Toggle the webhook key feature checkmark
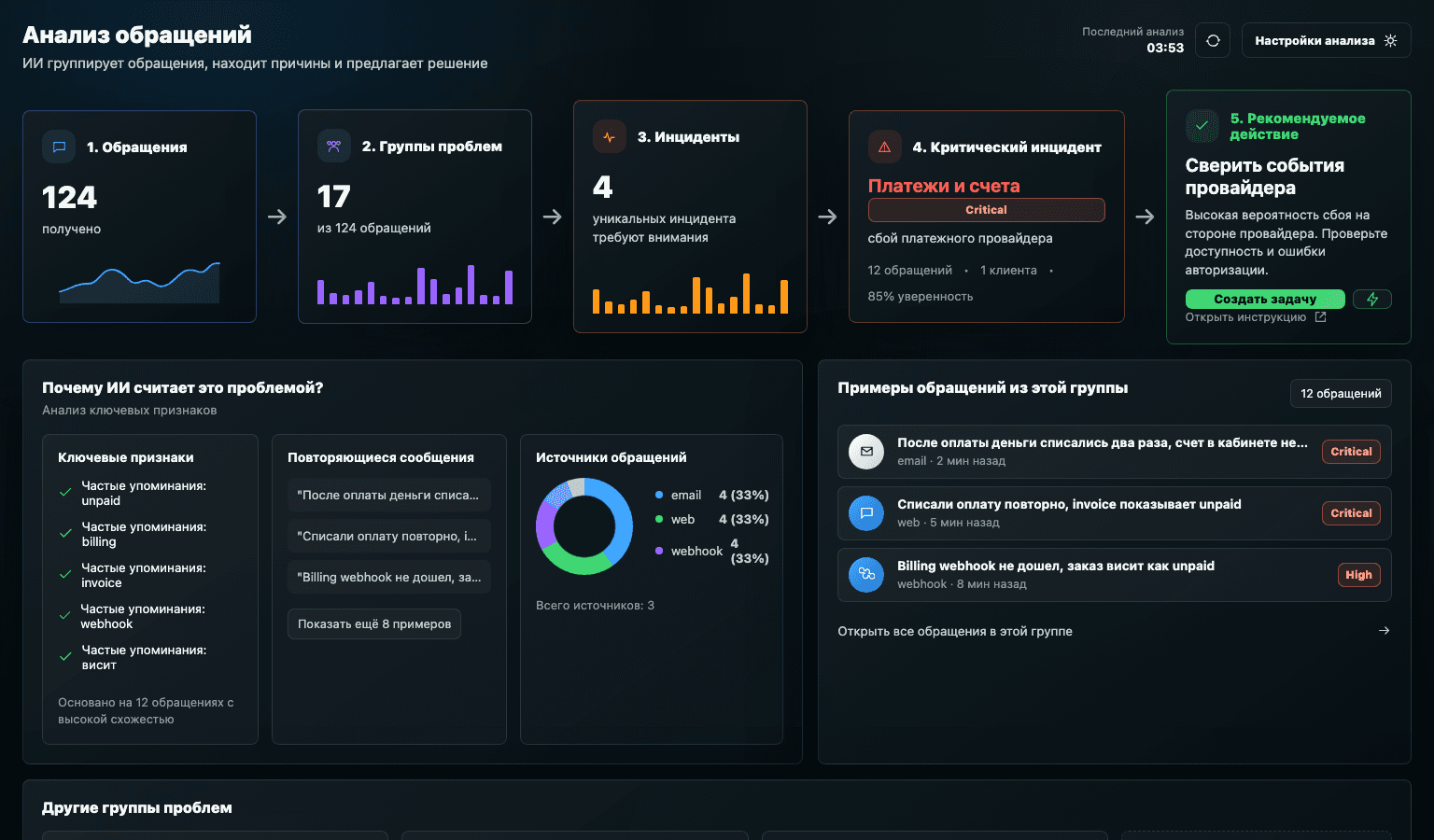 click(x=65, y=615)
